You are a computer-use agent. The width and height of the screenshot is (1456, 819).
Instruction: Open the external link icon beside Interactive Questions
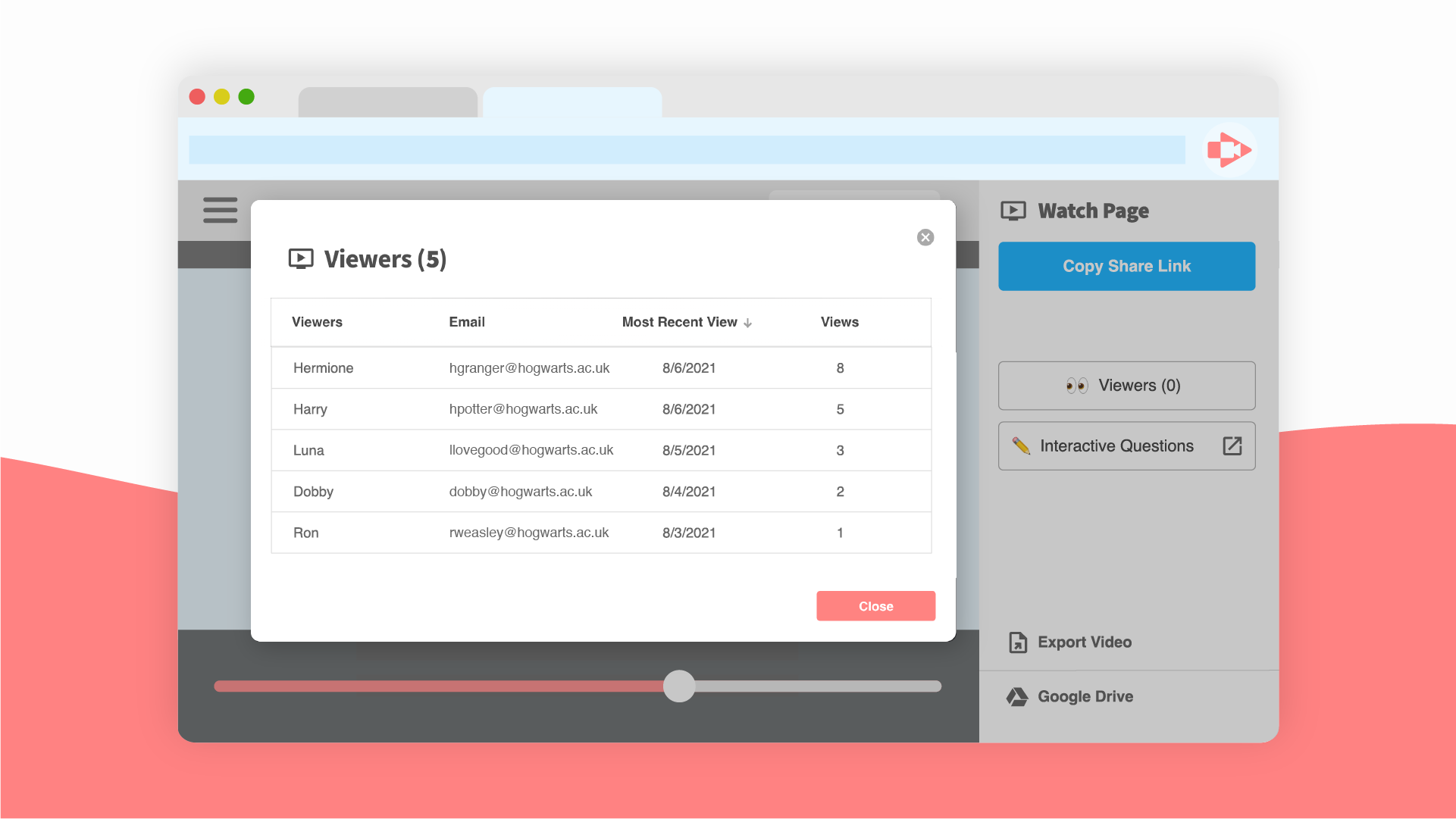click(x=1232, y=446)
